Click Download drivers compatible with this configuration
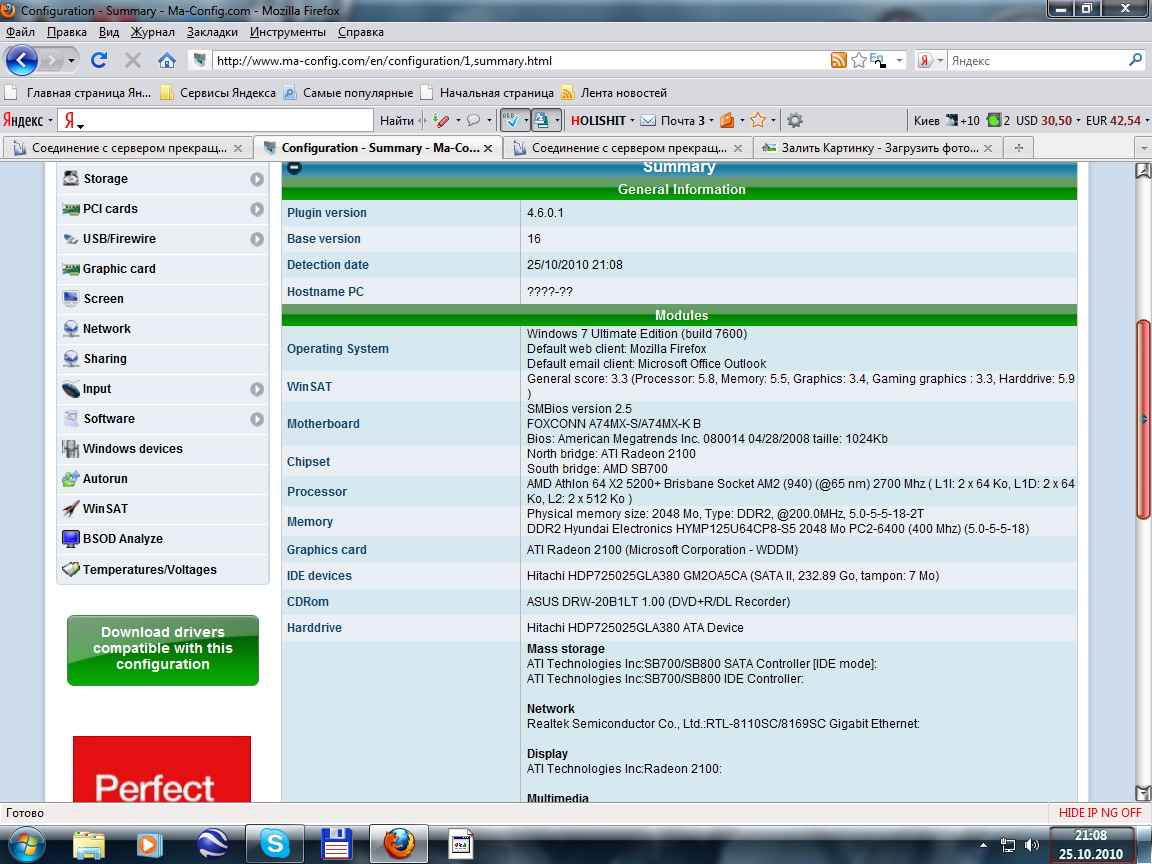1152x864 pixels. pos(162,650)
